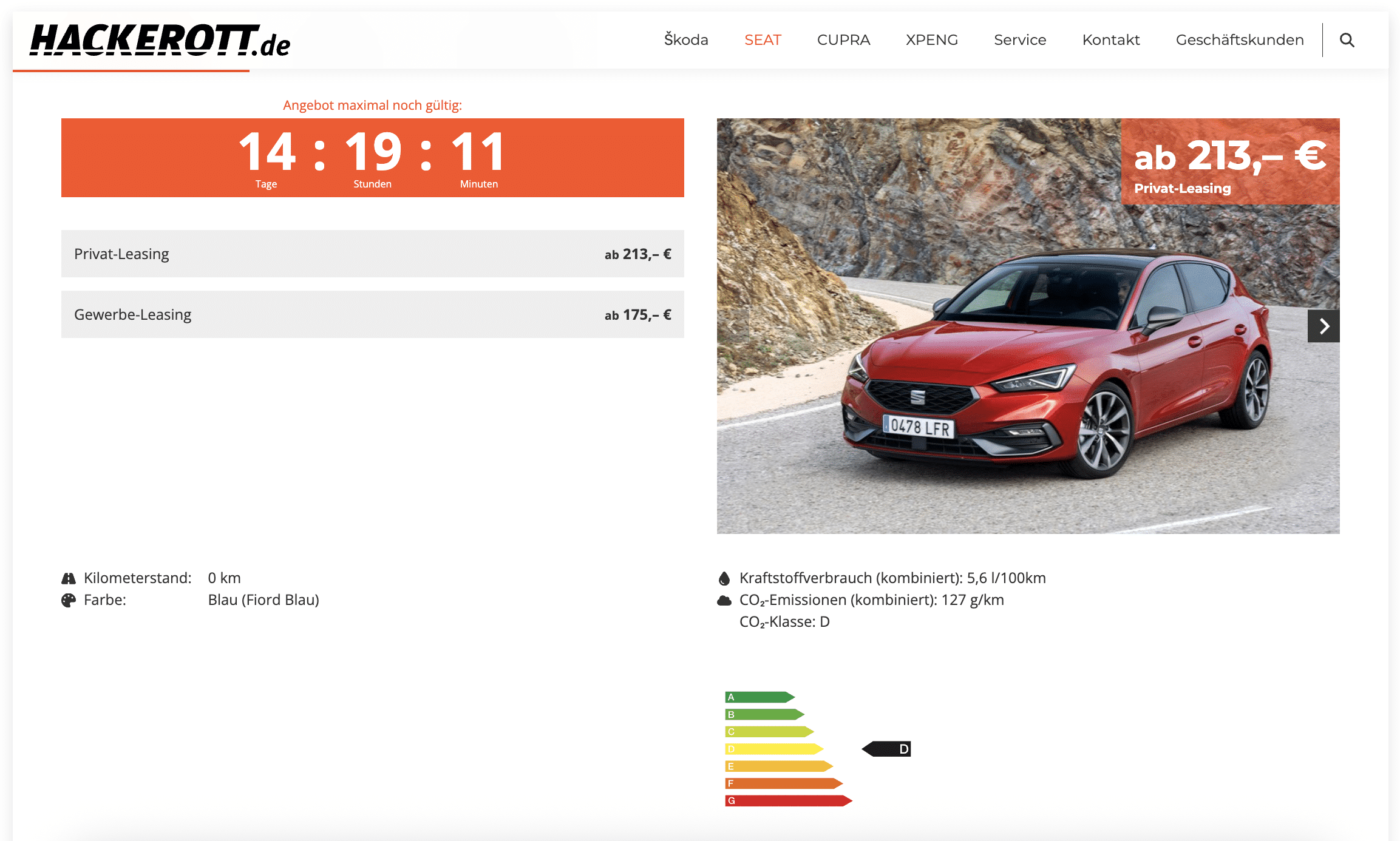
Task: Open the XPENG menu
Action: 931,40
